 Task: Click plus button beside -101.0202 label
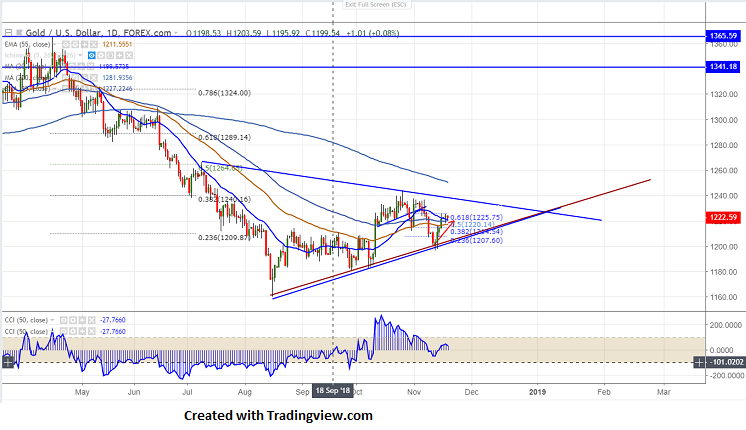[x=699, y=363]
